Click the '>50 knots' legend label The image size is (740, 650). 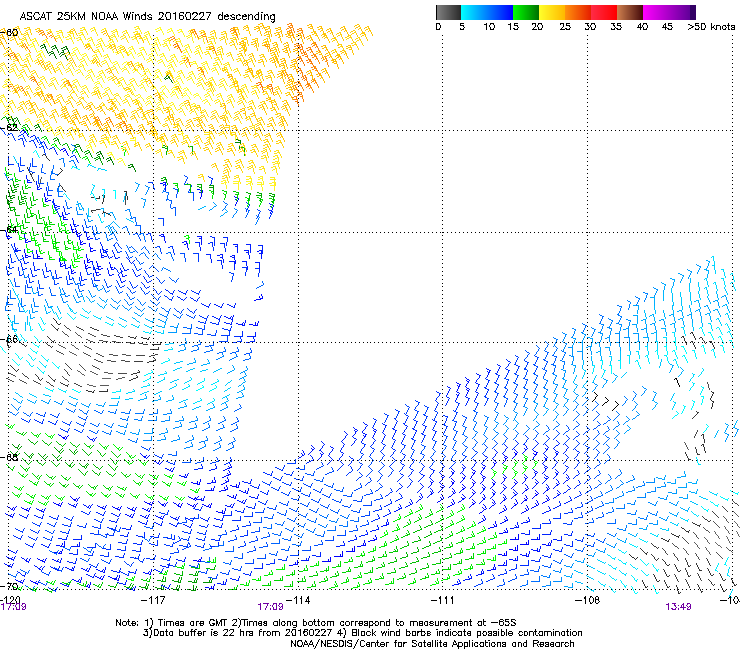tap(711, 27)
